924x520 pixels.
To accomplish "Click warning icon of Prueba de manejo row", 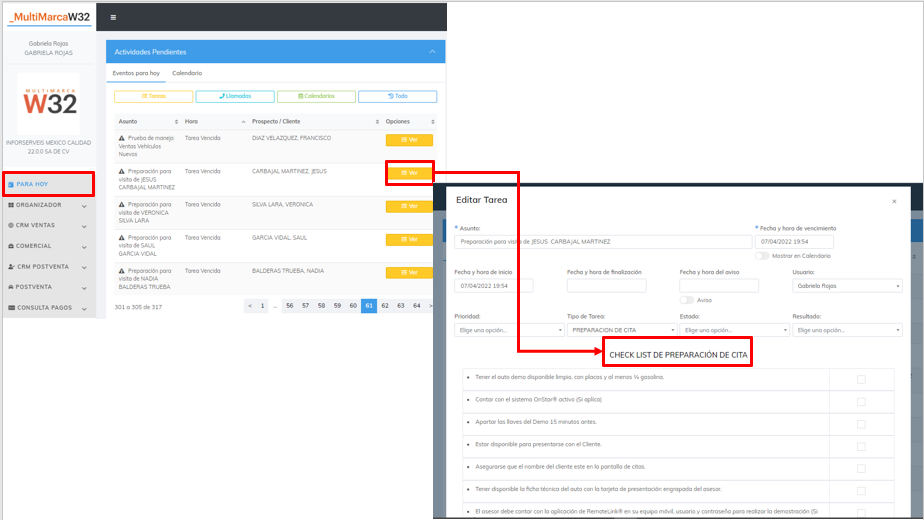I will [122, 138].
